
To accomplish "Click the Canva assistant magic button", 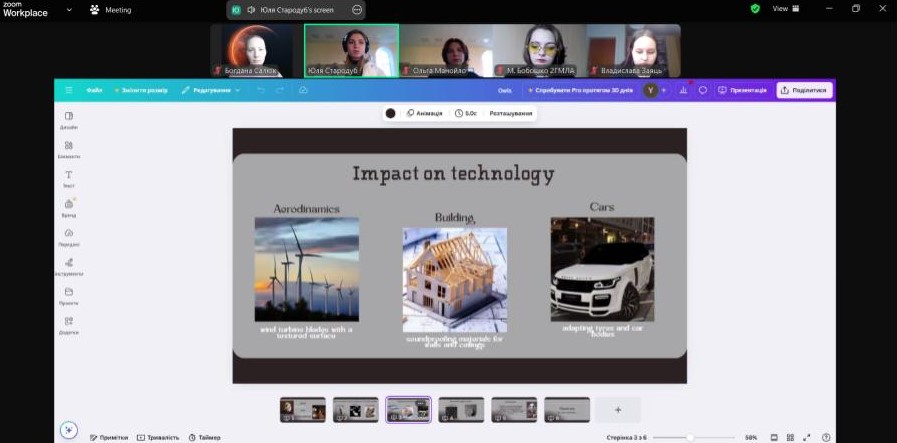I will (68, 430).
